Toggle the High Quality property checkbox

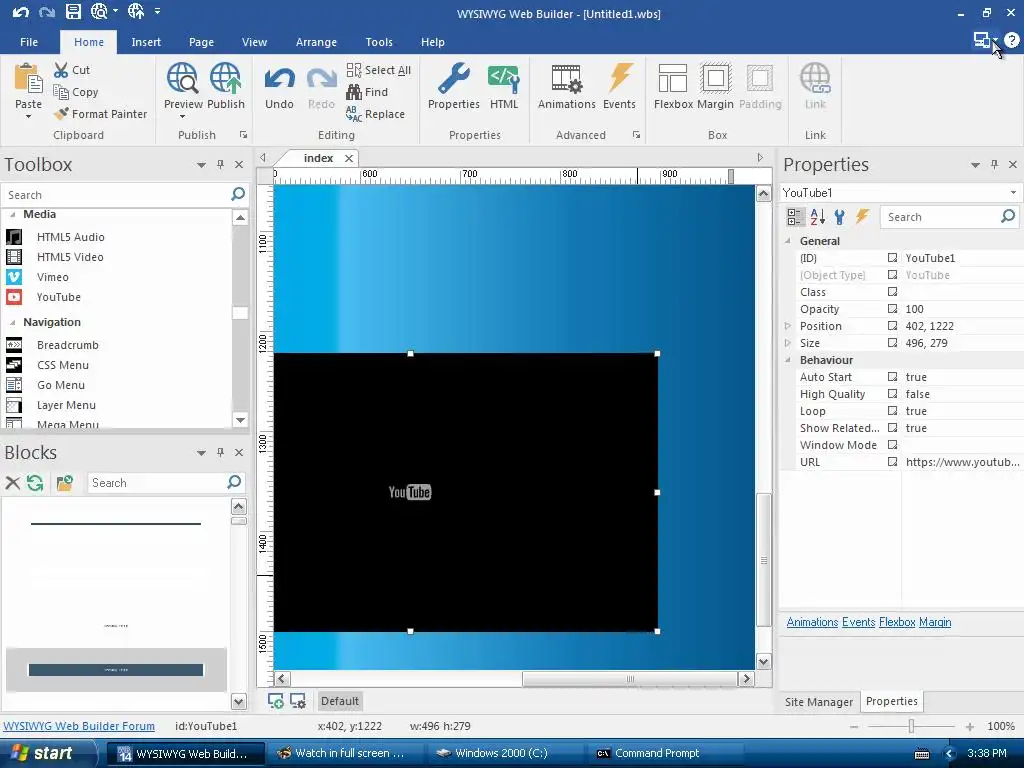pos(892,394)
